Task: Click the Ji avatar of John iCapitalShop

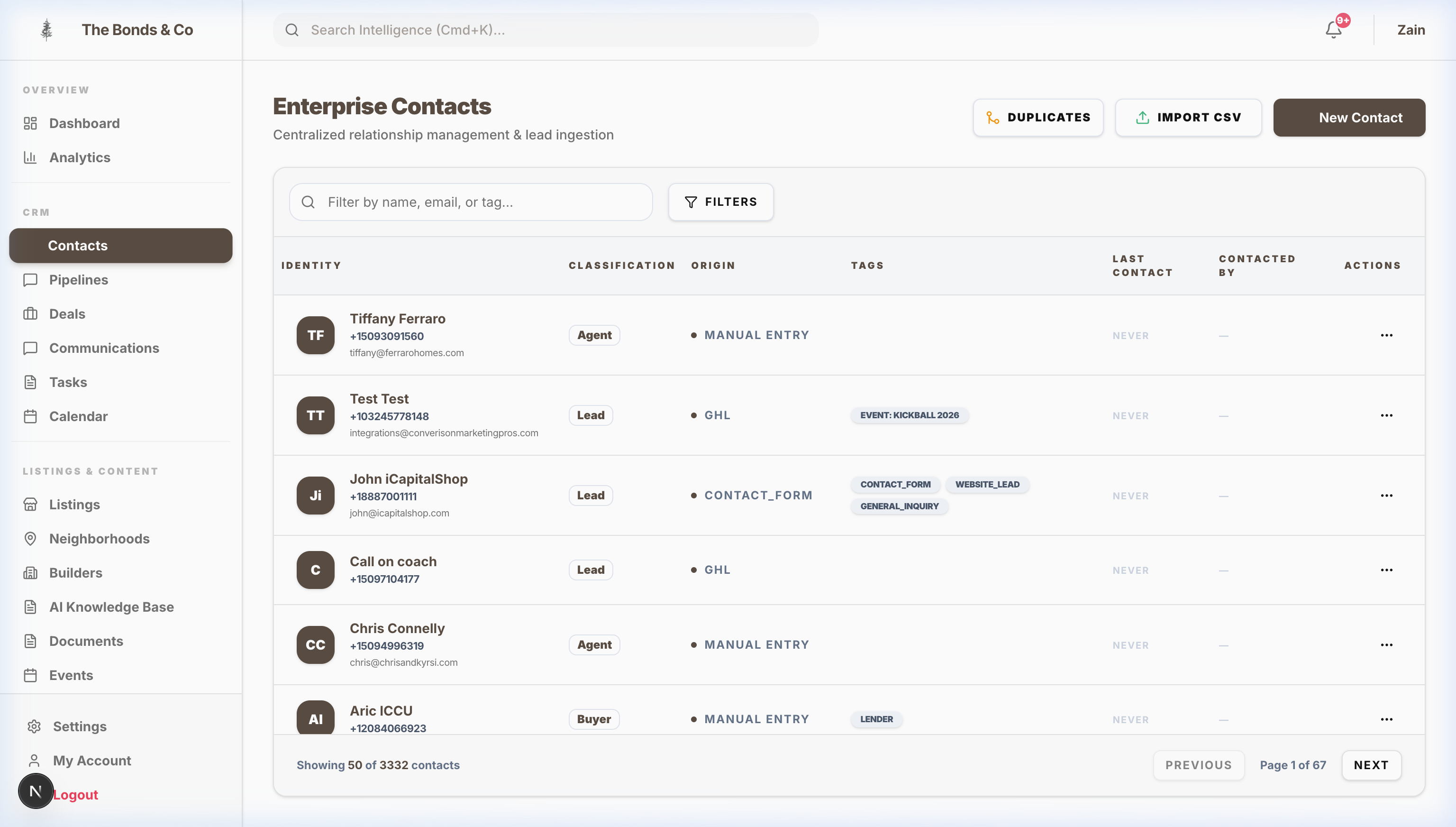Action: tap(316, 495)
